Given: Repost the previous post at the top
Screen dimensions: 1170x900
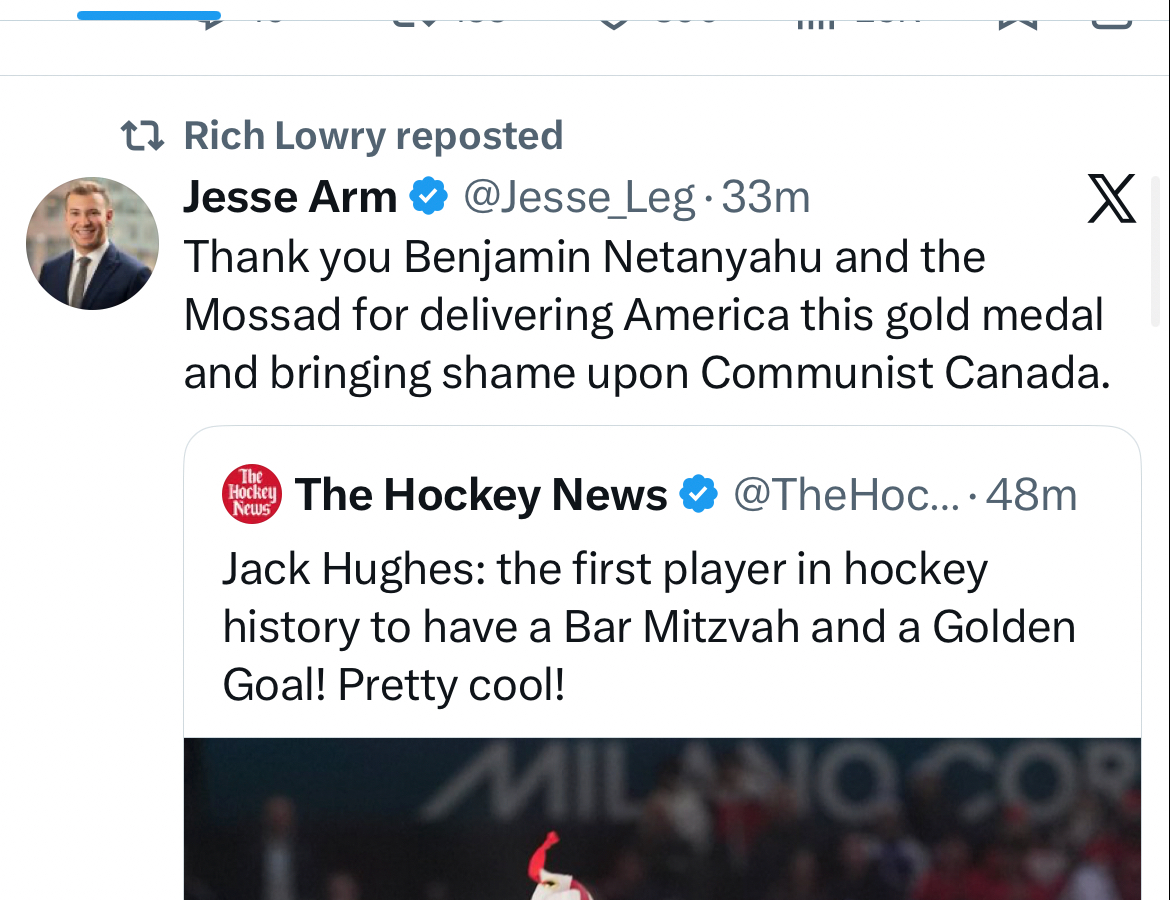Looking at the screenshot, I should pyautogui.click(x=410, y=17).
